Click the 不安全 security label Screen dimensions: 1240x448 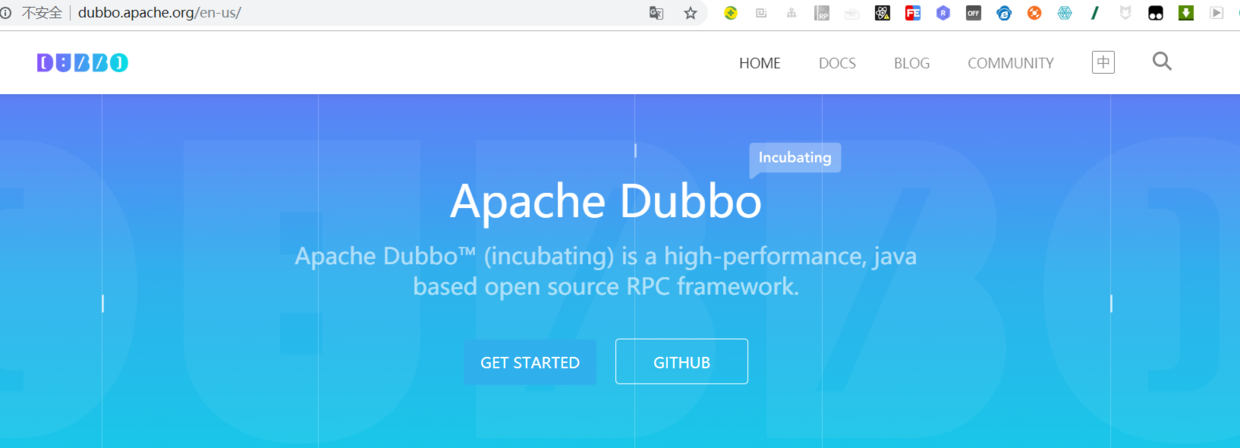(x=42, y=13)
